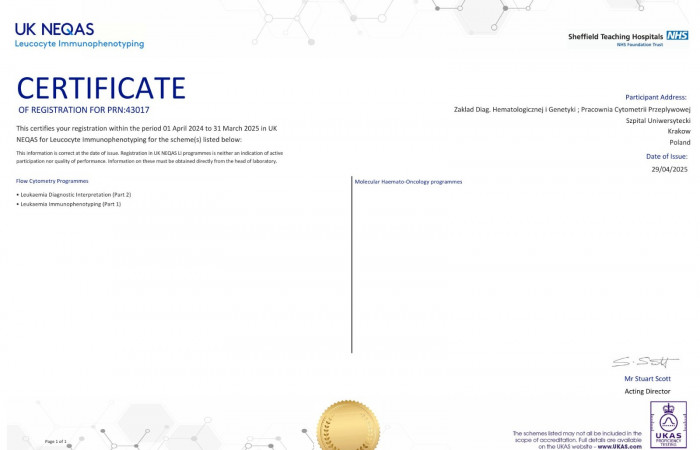Click 'Sheffield Teaching Hospitals' text
This screenshot has height=450, width=700.
click(615, 37)
